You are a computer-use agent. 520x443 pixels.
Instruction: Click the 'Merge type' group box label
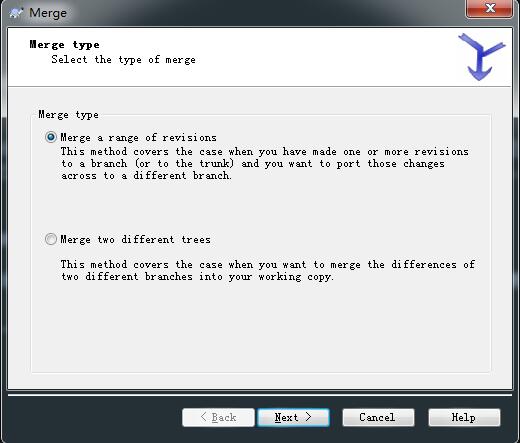click(x=68, y=115)
